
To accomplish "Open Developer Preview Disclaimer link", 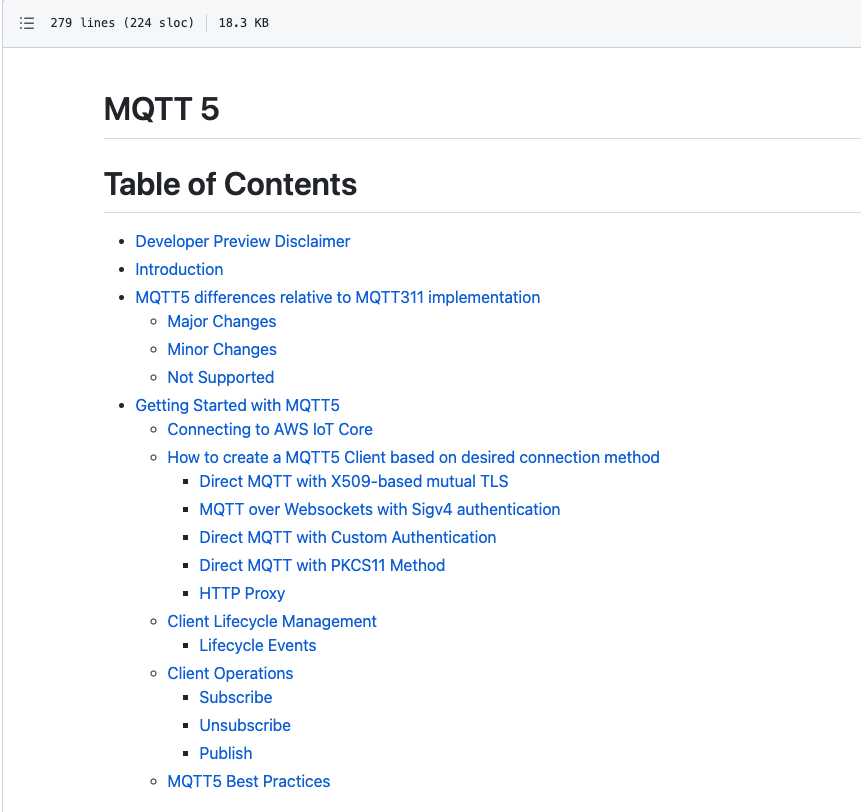I will (242, 242).
